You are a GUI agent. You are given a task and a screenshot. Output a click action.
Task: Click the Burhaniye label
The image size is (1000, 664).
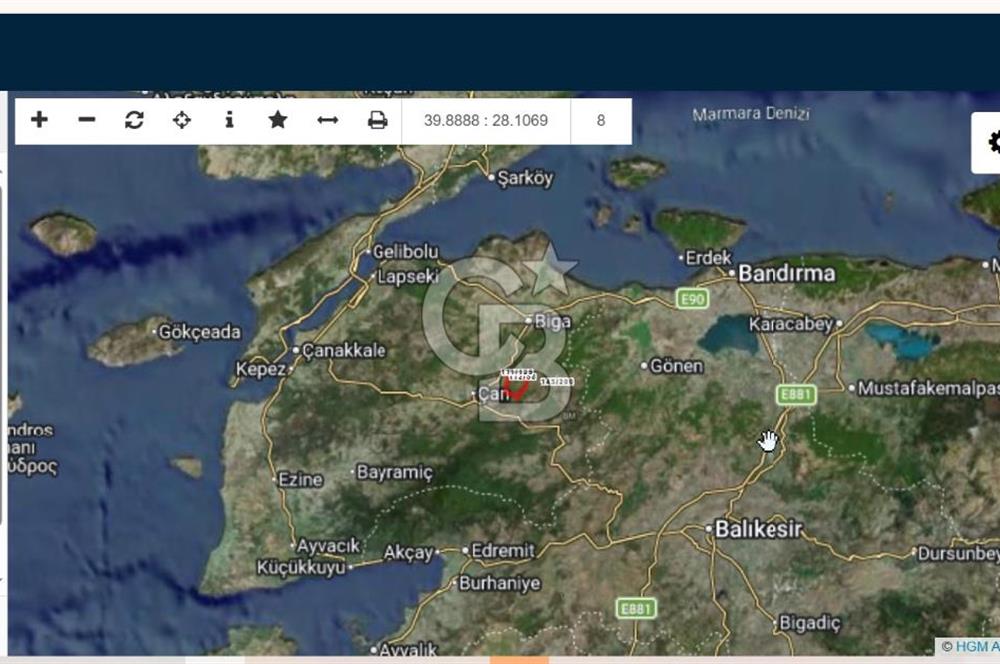[x=499, y=583]
